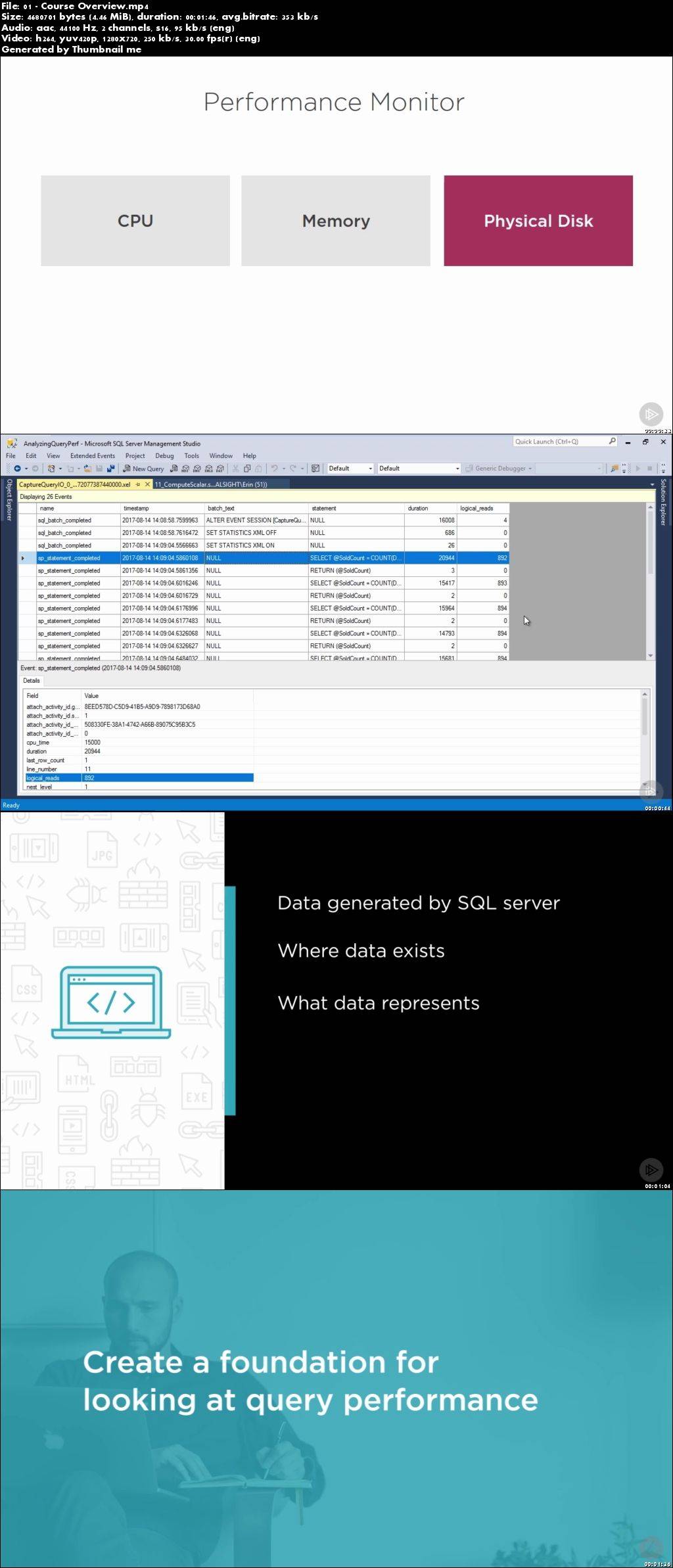Click the Navigate Forward toolbar icon
This screenshot has width=673, height=1568.
[x=35, y=469]
